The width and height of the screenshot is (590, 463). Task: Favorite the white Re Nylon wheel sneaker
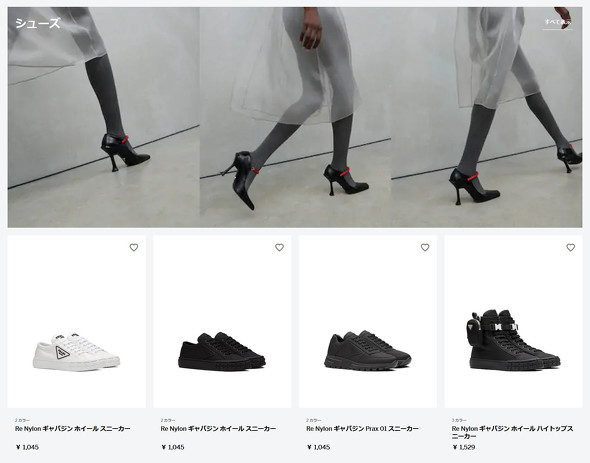click(134, 247)
